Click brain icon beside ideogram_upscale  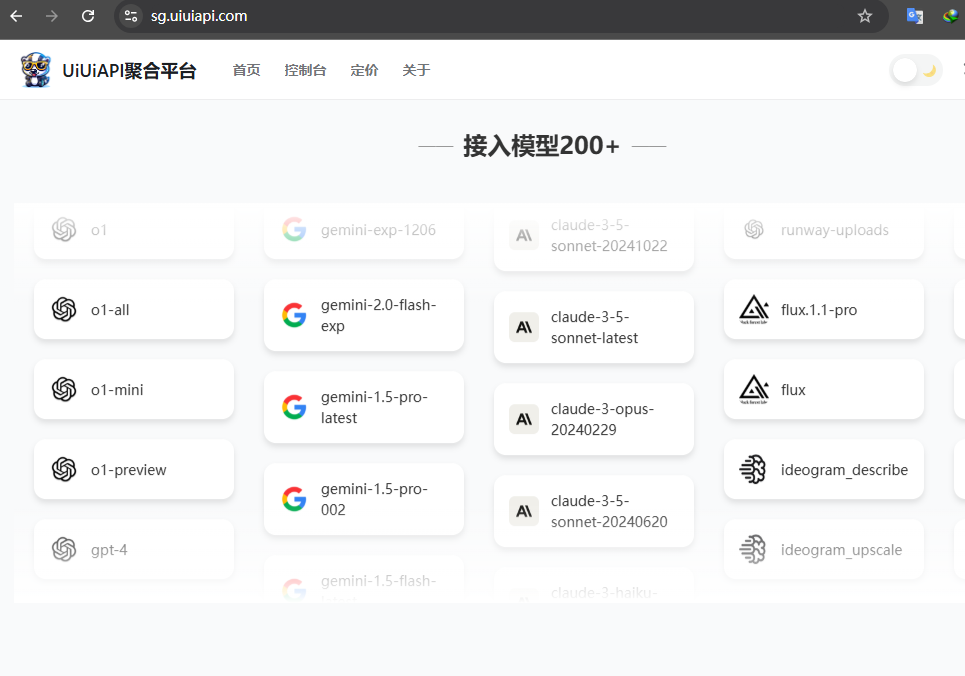point(753,549)
